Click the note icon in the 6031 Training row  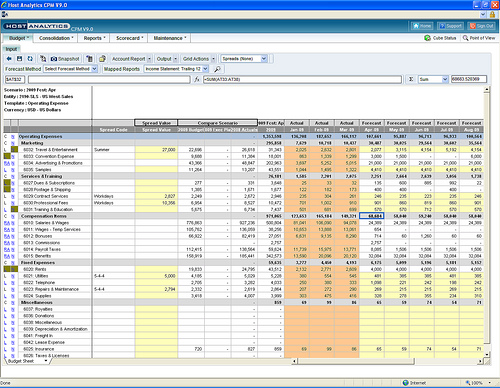pyautogui.click(x=14, y=209)
